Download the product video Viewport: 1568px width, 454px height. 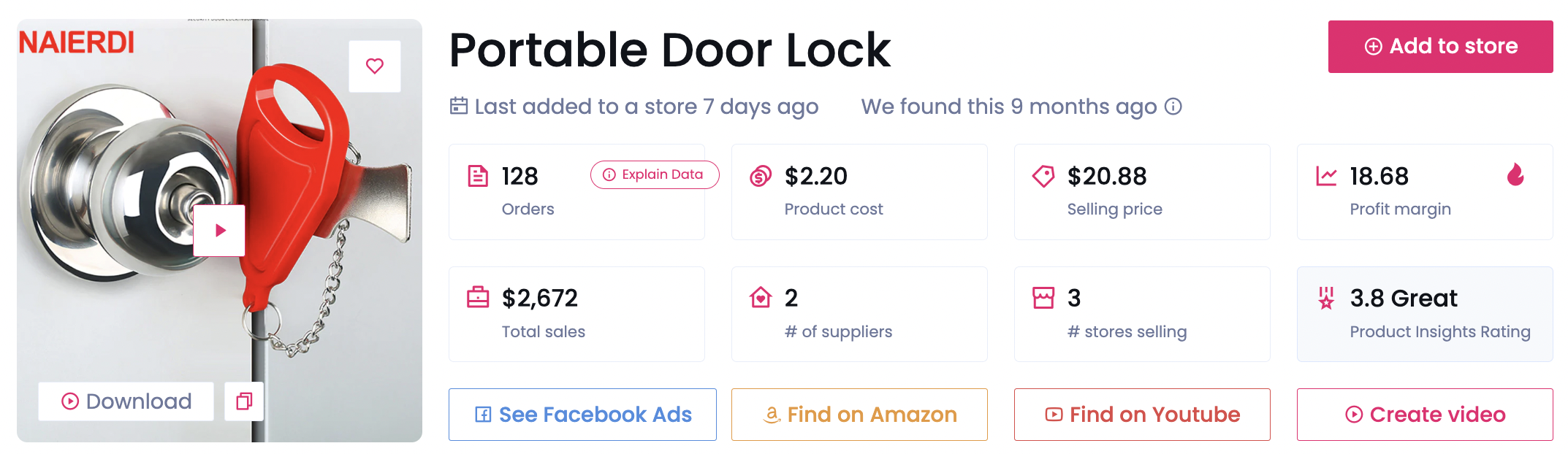[x=126, y=401]
